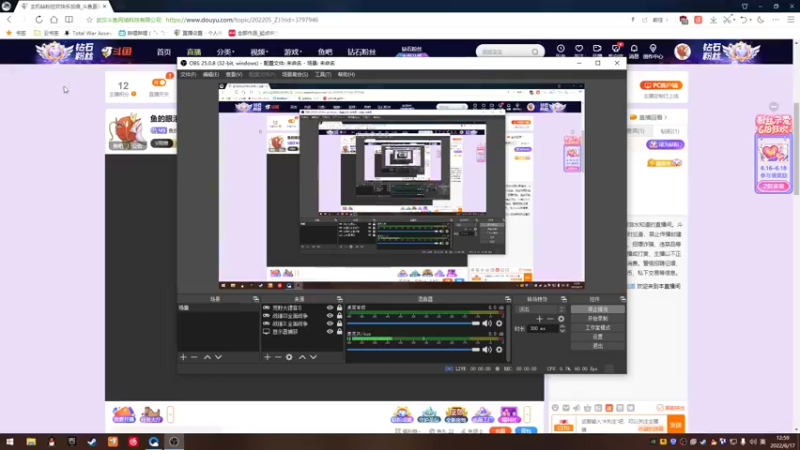Open the OBS Scene Collection menu
This screenshot has height=450, width=800.
click(295, 74)
